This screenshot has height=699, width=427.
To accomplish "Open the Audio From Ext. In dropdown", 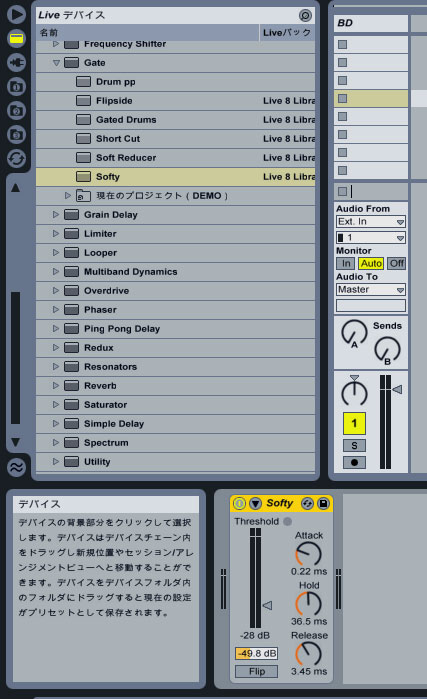I will (x=370, y=222).
